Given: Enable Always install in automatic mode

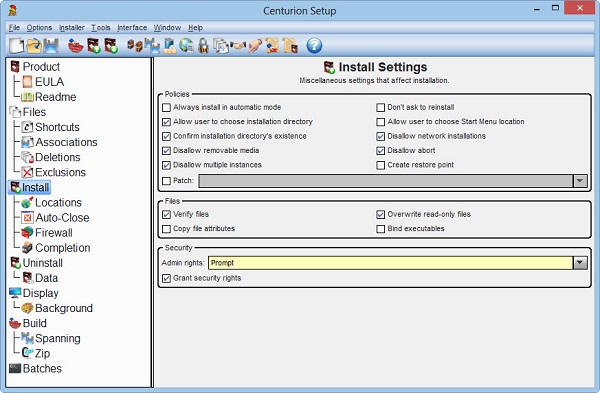Looking at the screenshot, I should click(166, 108).
